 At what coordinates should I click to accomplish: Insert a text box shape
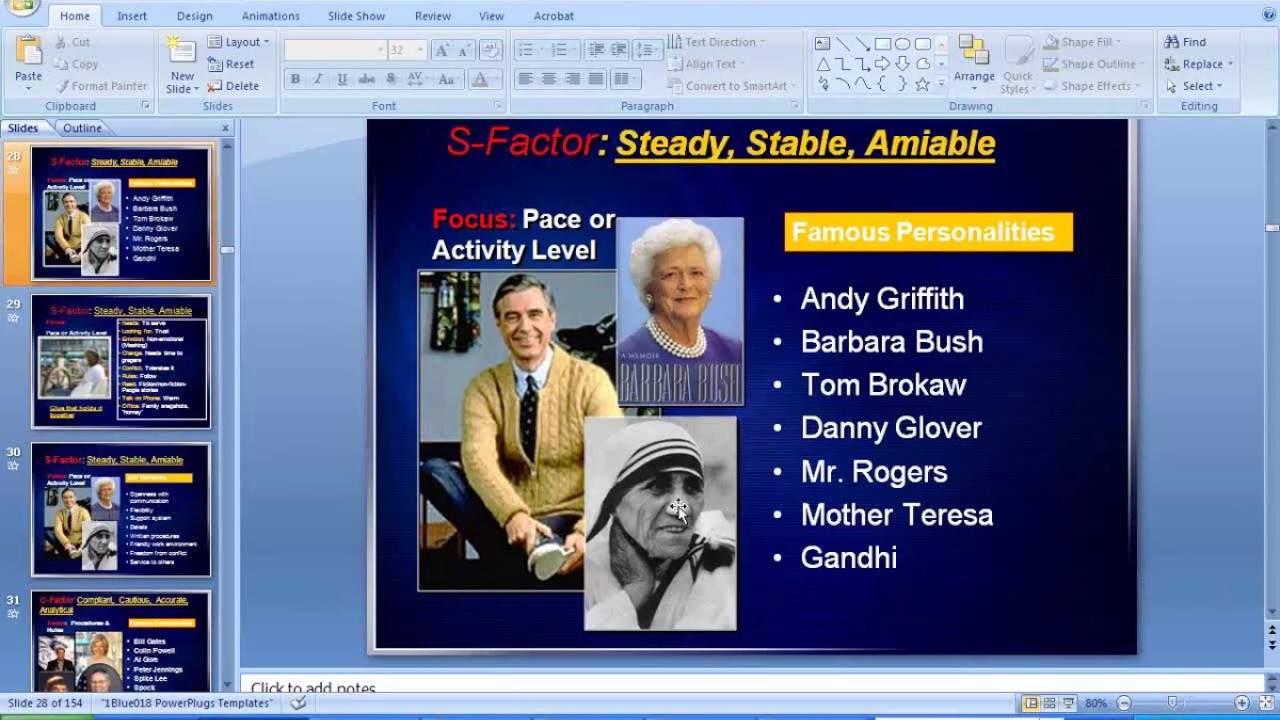click(823, 44)
